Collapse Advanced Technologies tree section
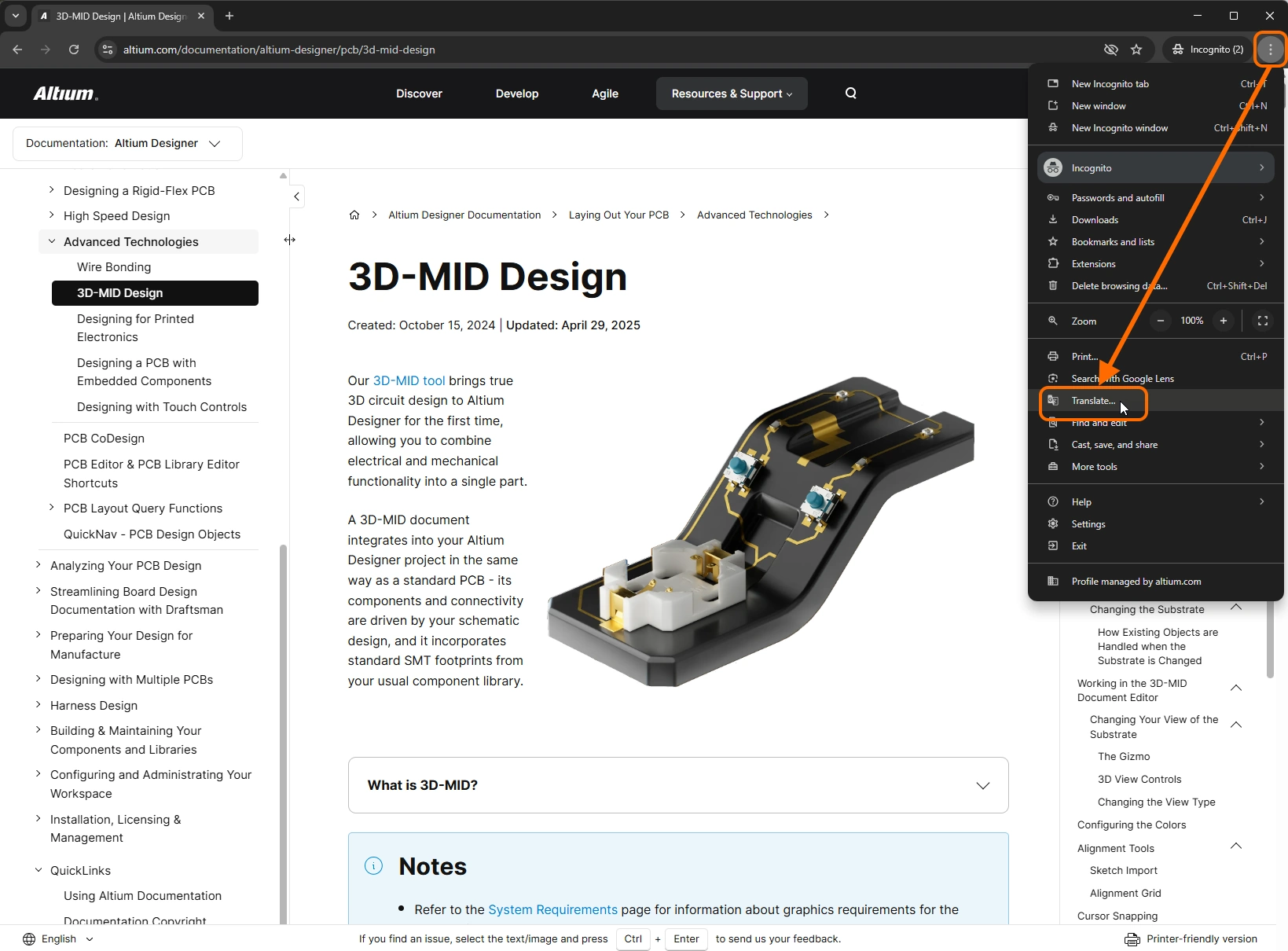Screen dimensions: 1288x951 52,241
